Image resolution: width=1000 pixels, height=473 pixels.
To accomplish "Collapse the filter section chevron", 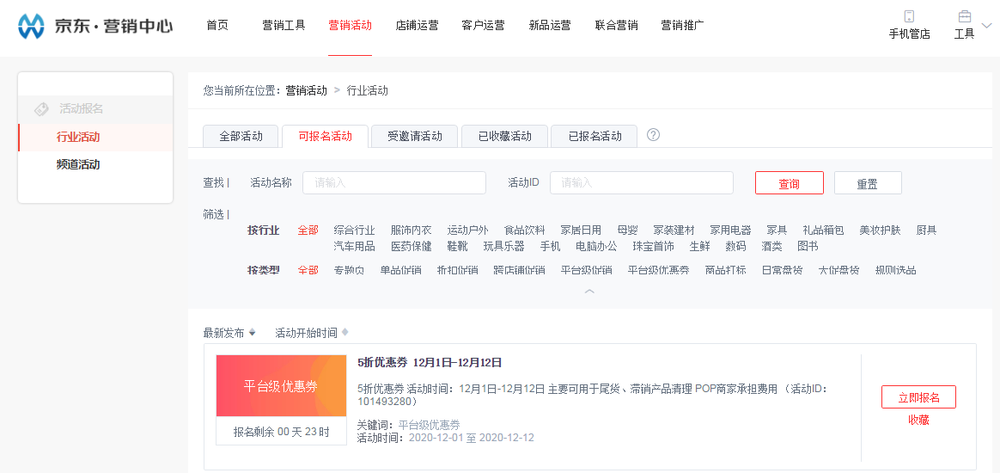I will (x=589, y=292).
